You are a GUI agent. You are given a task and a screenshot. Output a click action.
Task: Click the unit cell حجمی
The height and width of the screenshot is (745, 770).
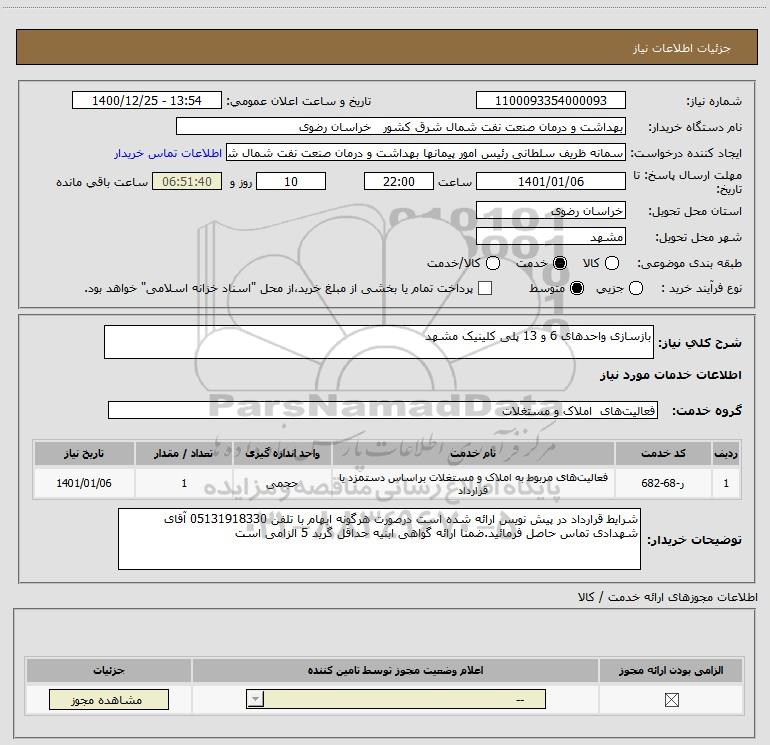[x=282, y=483]
